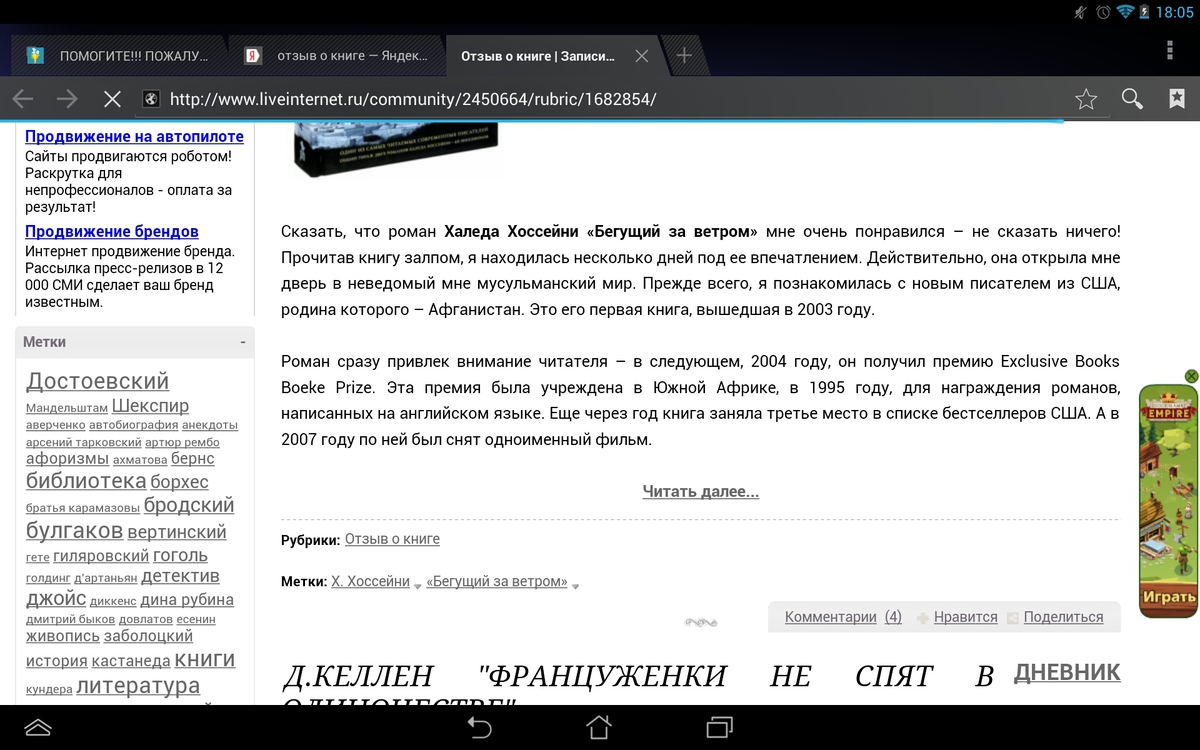Switch to the 'ПОМОГИТЕ!!! ПОЖАЛУ...' tab
The width and height of the screenshot is (1200, 750).
pos(120,56)
